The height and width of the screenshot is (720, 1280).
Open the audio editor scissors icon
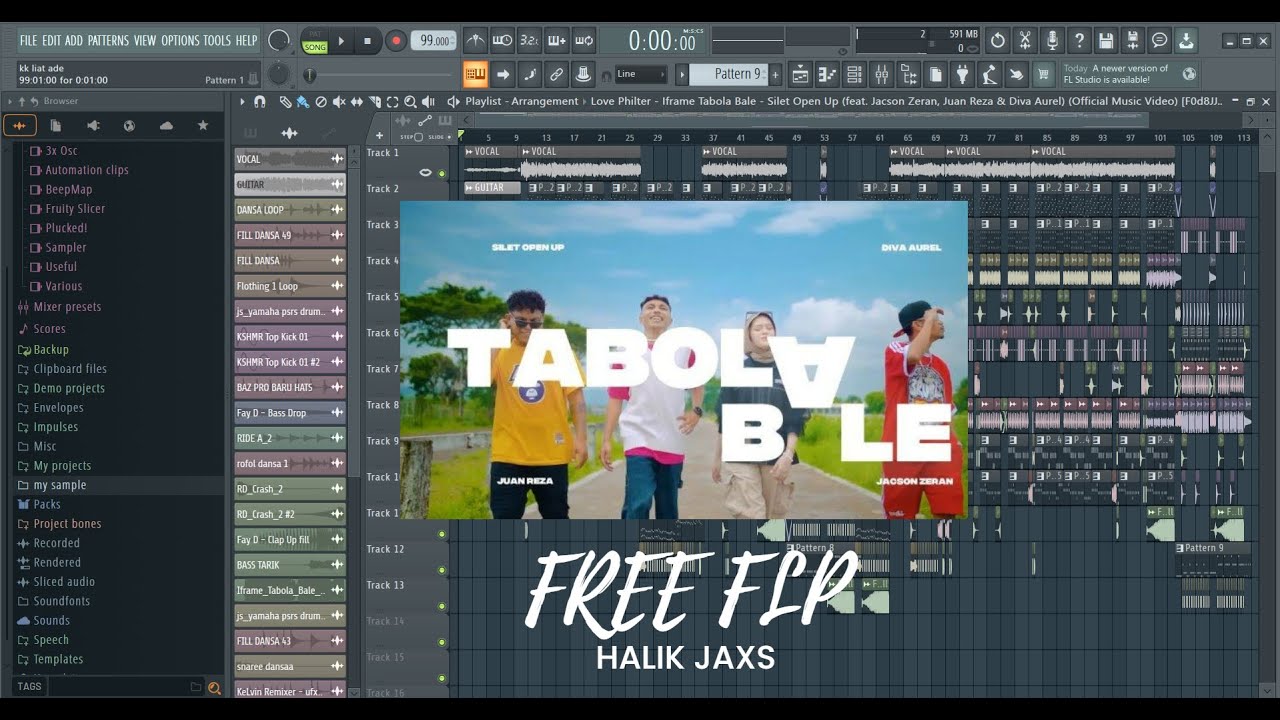coord(1025,41)
